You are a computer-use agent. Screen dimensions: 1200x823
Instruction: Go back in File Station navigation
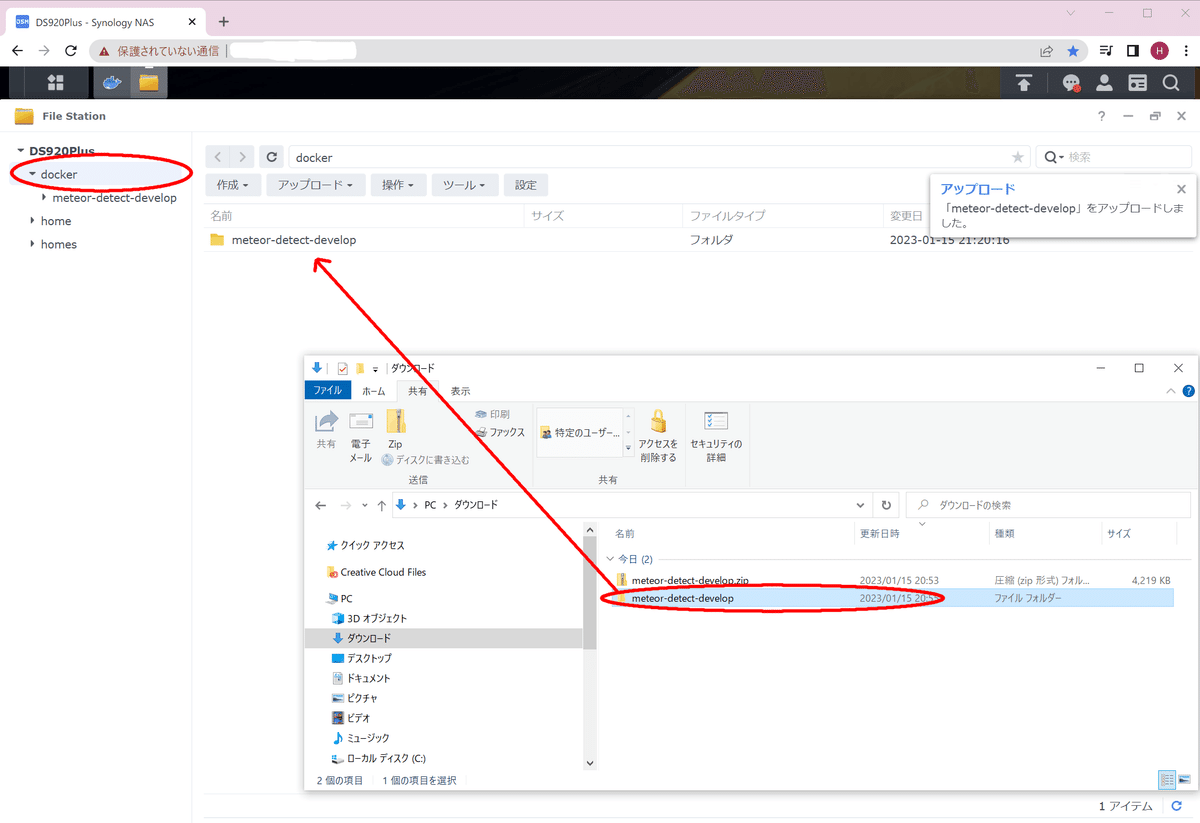point(219,157)
